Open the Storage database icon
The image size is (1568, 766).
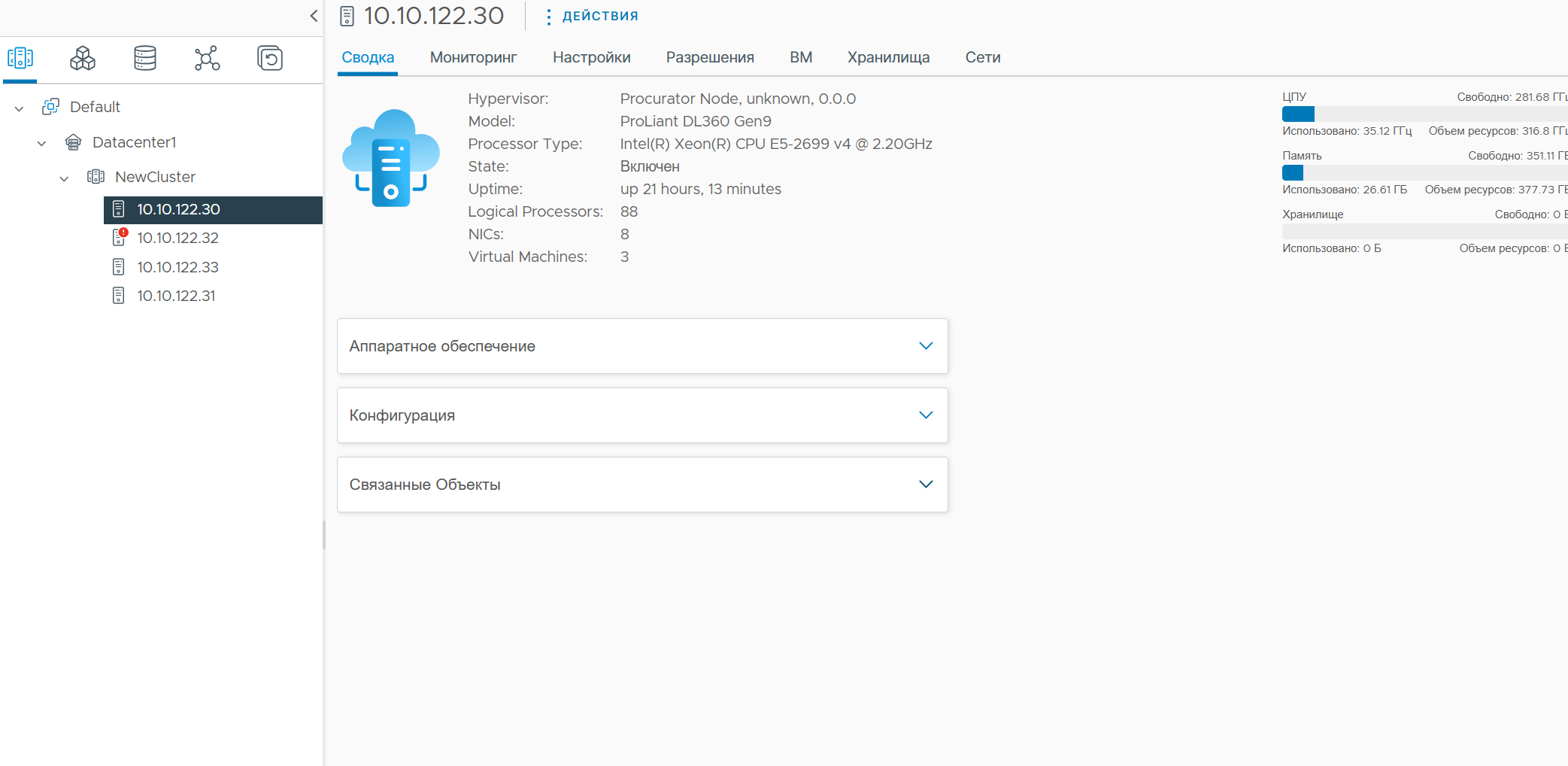pyautogui.click(x=145, y=58)
